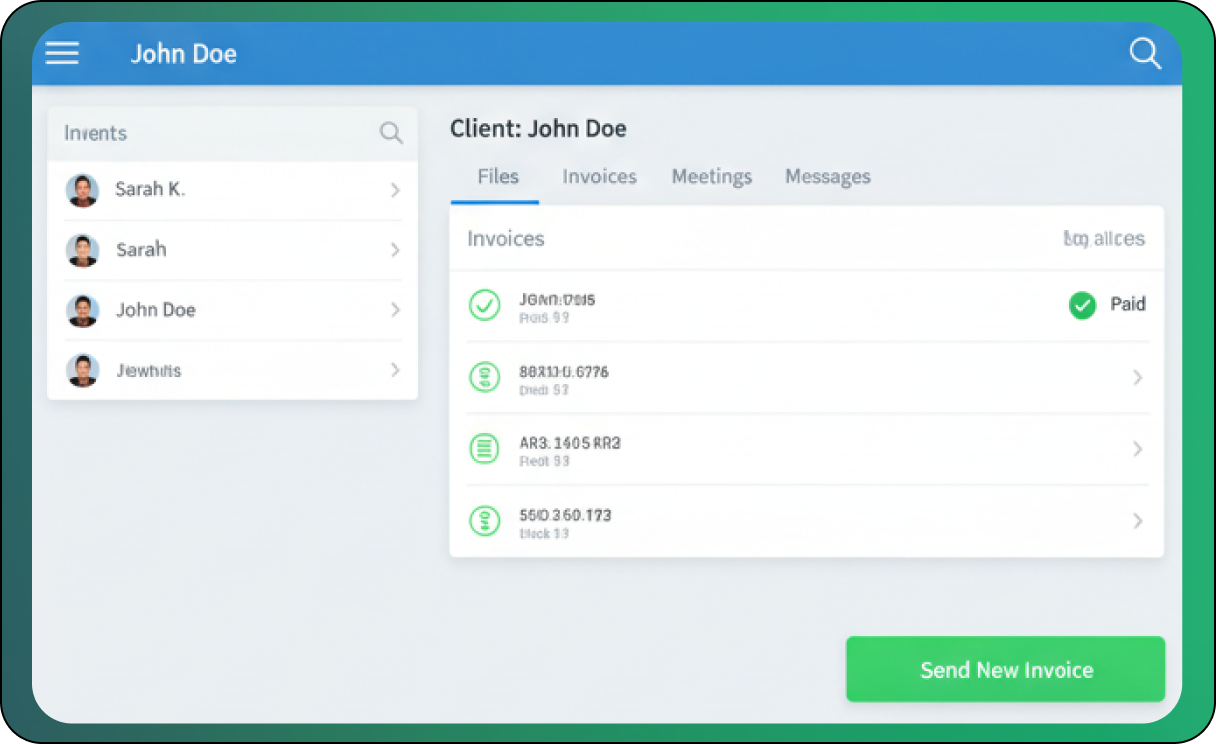This screenshot has height=744, width=1216.
Task: Click Sarah K.'s avatar picture
Action: [82, 190]
